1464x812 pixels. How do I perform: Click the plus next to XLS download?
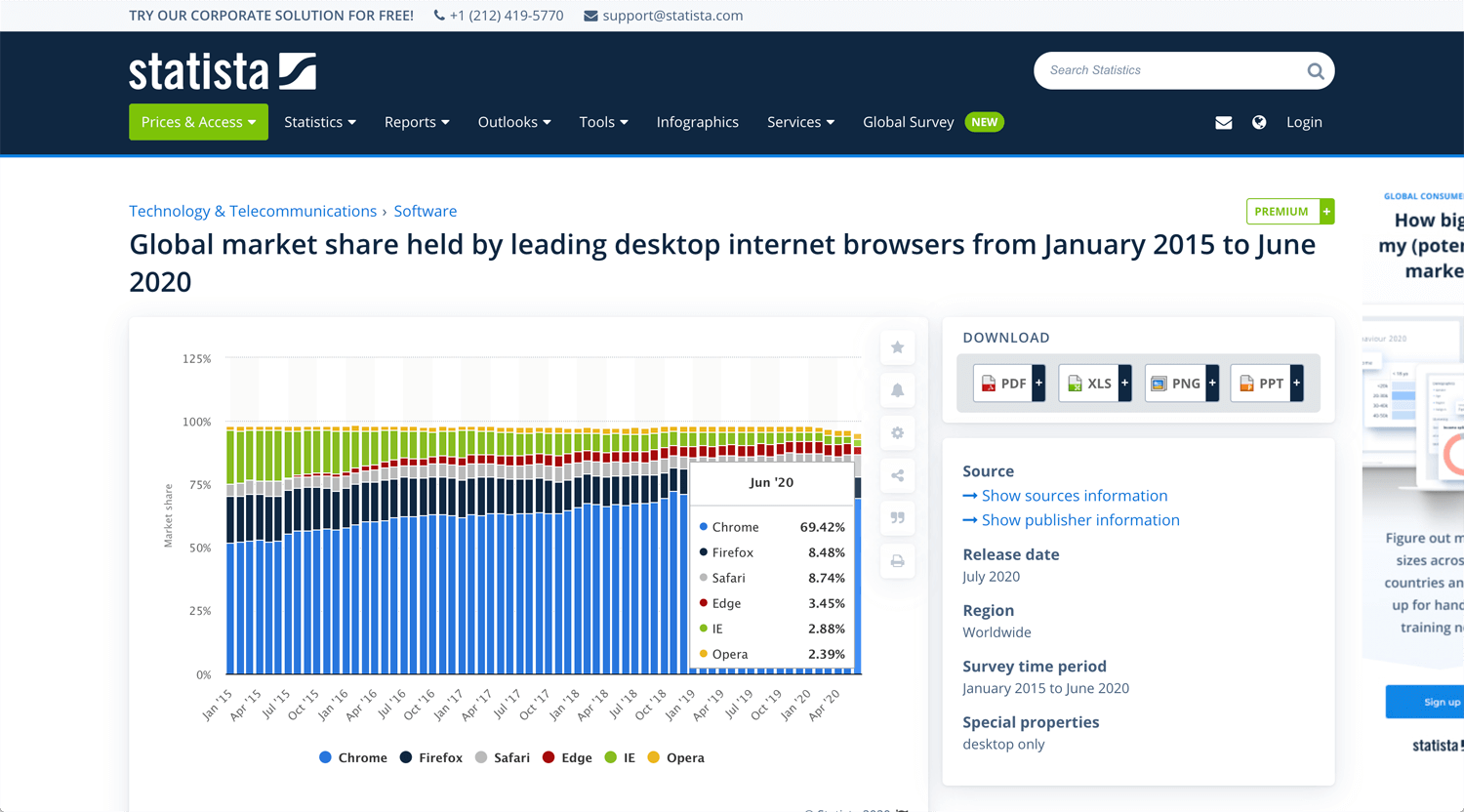tap(1124, 384)
